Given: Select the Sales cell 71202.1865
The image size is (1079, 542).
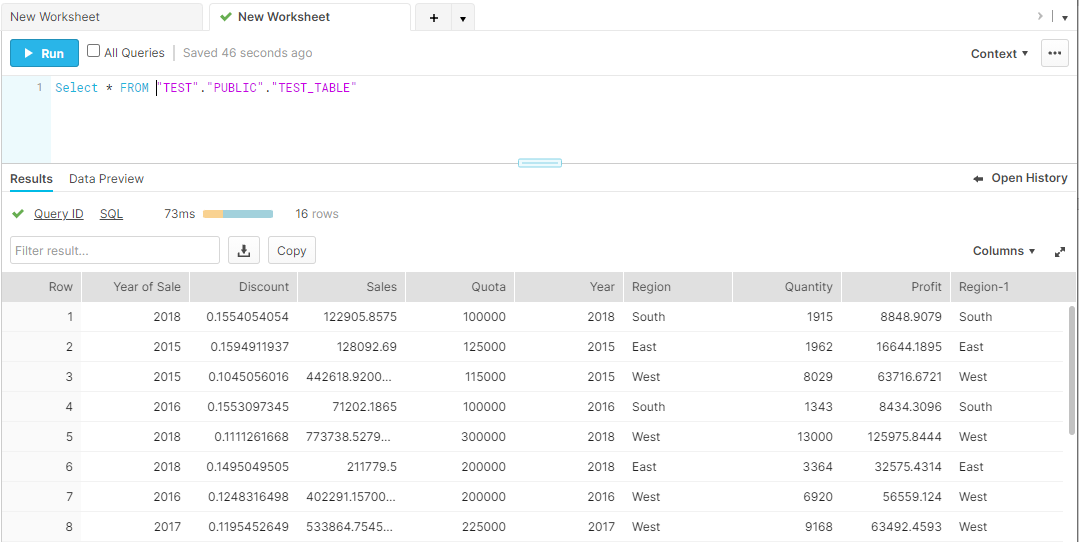Looking at the screenshot, I should coord(352,406).
